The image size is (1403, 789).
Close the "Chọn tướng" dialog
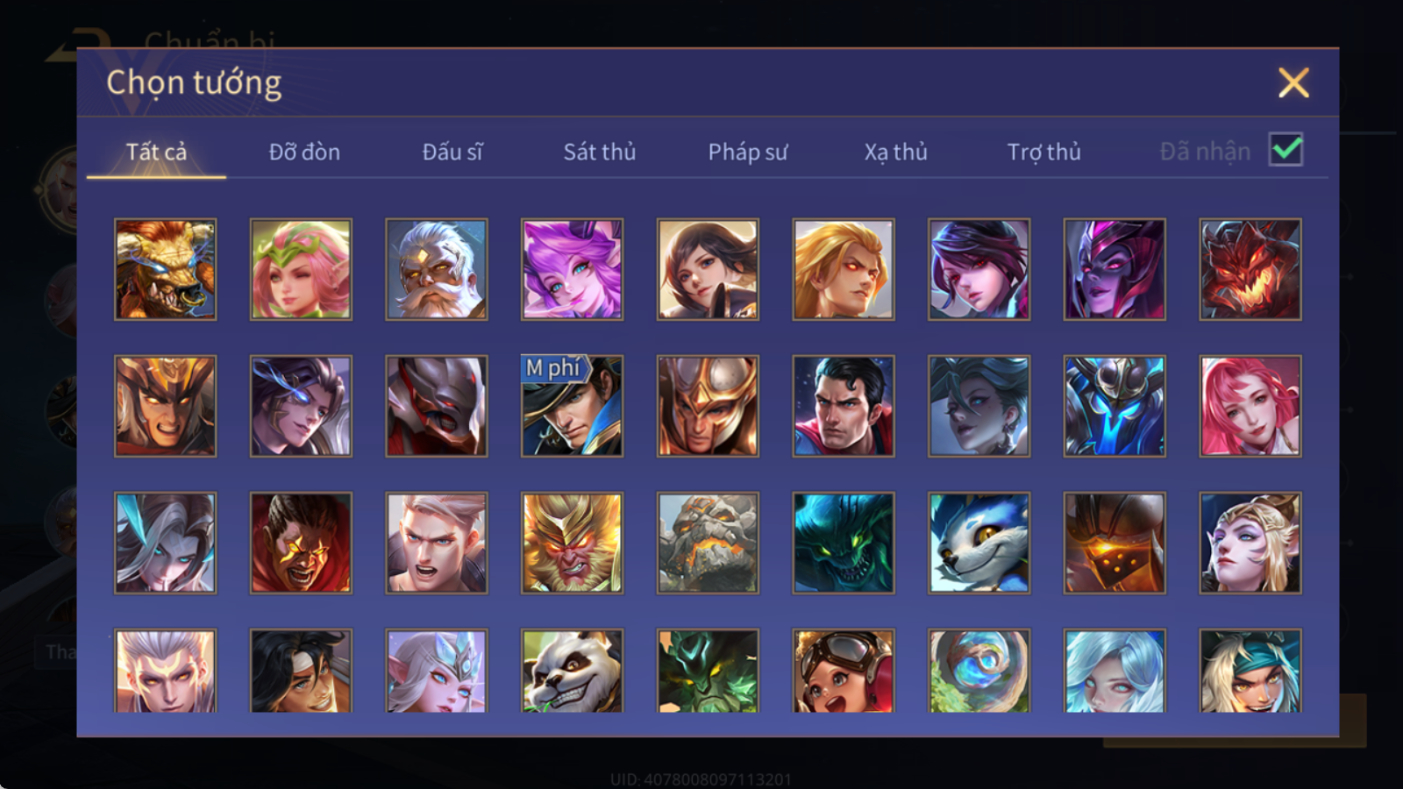click(1293, 82)
